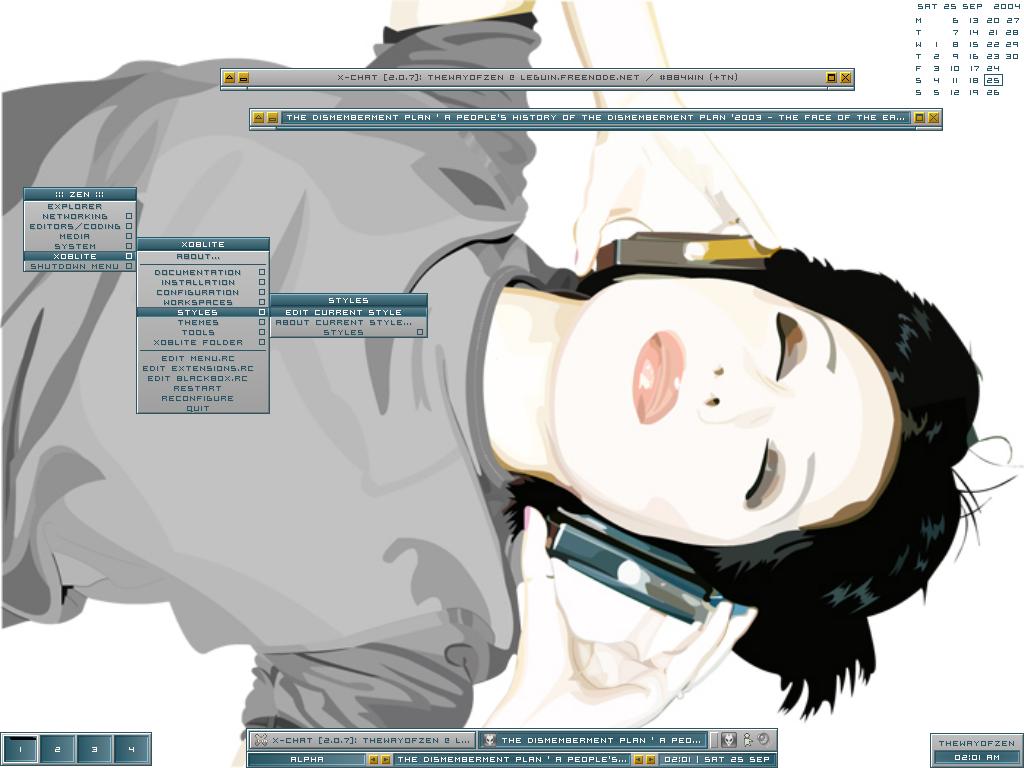Open Explorer from the Zen menu
The height and width of the screenshot is (768, 1024).
[x=80, y=206]
